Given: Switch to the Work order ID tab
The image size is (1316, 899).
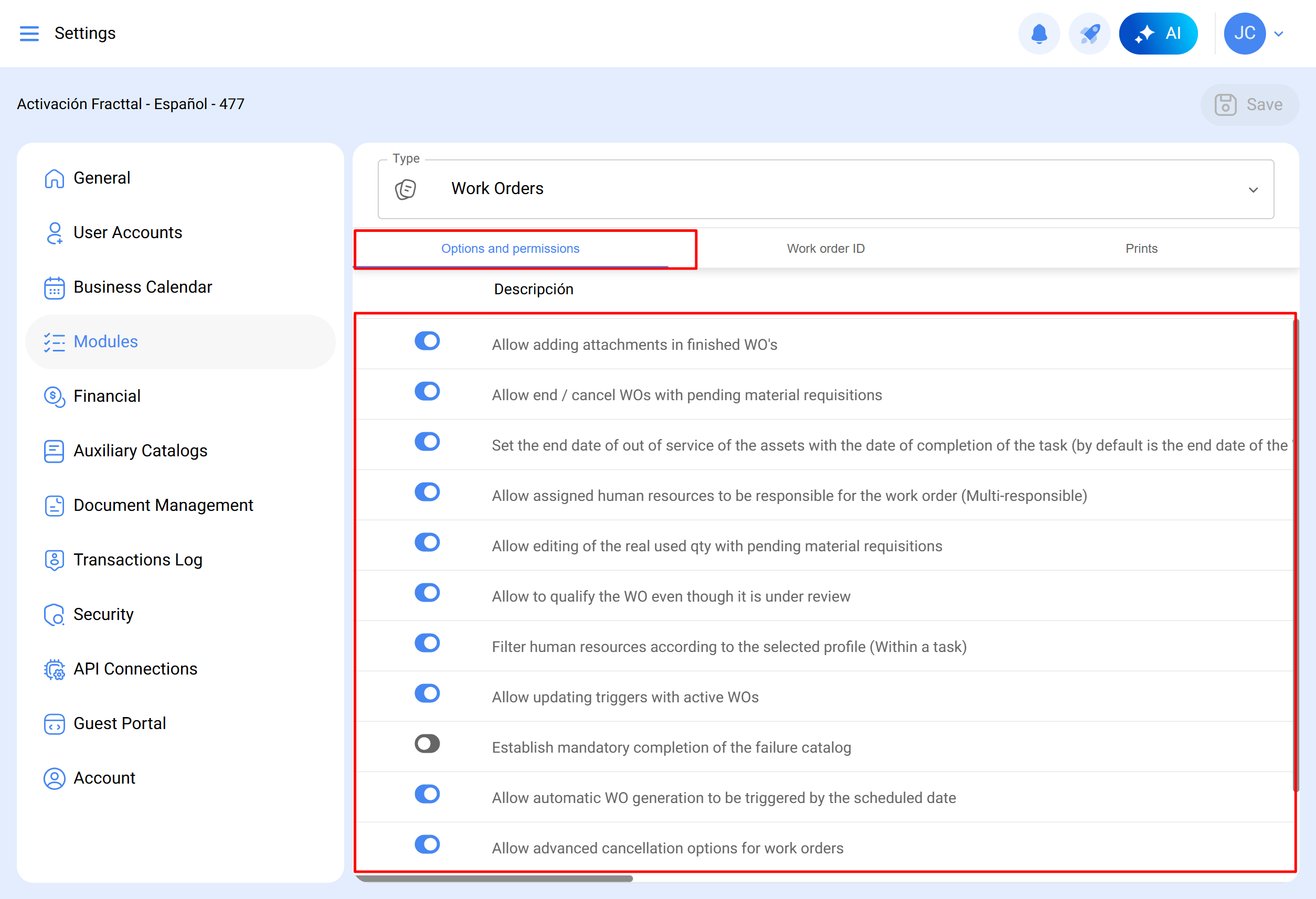Looking at the screenshot, I should [825, 249].
